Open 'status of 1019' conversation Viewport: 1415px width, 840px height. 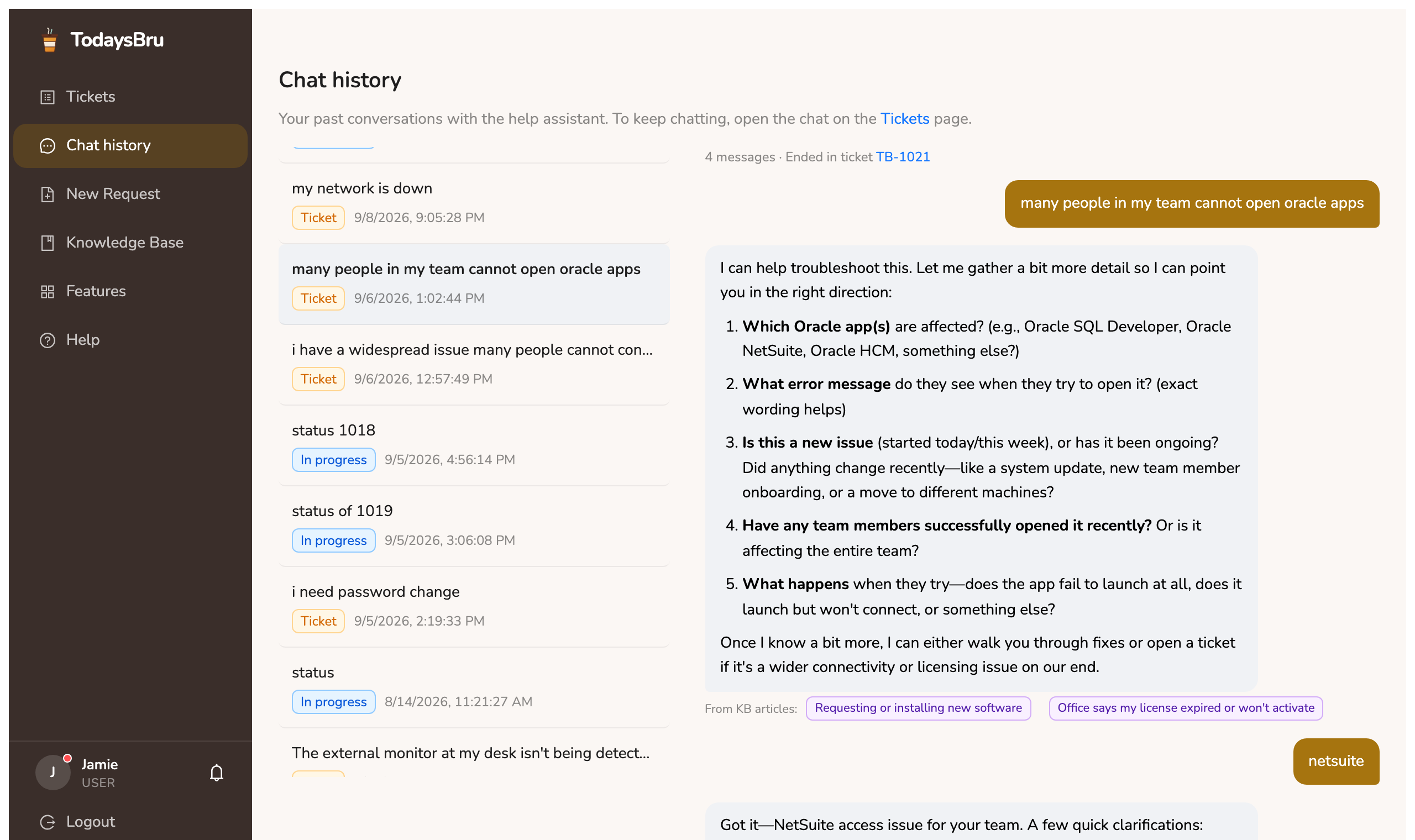(474, 526)
